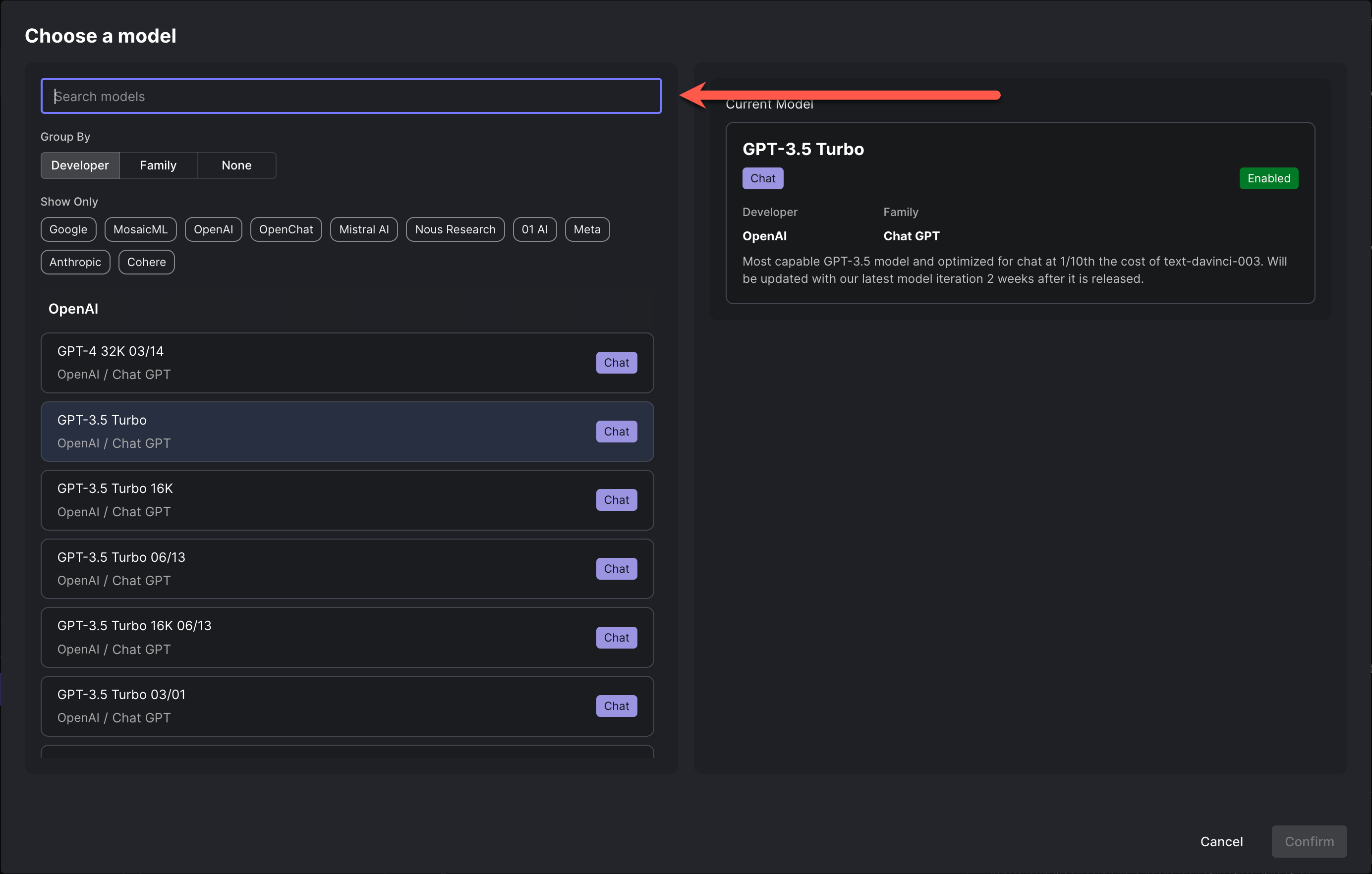Viewport: 1372px width, 874px height.
Task: Focus the Search models input field
Action: click(x=351, y=96)
